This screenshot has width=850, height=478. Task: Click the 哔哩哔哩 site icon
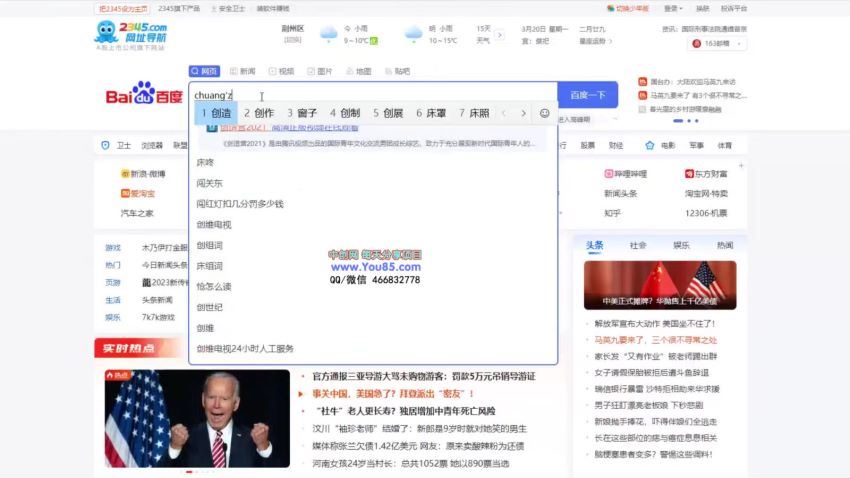click(x=609, y=174)
